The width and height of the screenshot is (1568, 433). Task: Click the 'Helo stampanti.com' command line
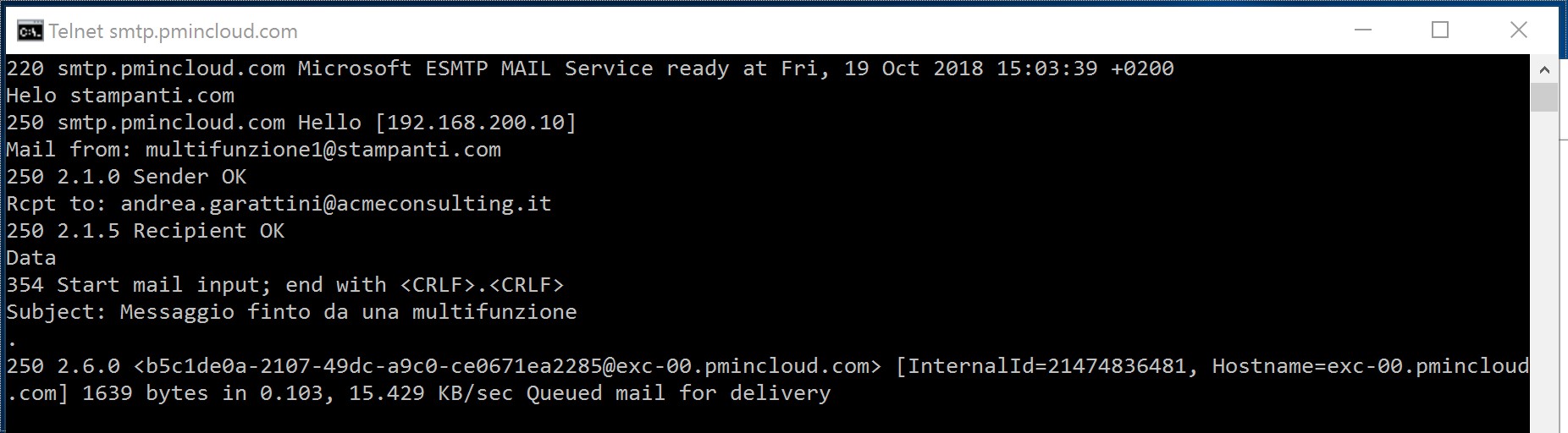(120, 96)
